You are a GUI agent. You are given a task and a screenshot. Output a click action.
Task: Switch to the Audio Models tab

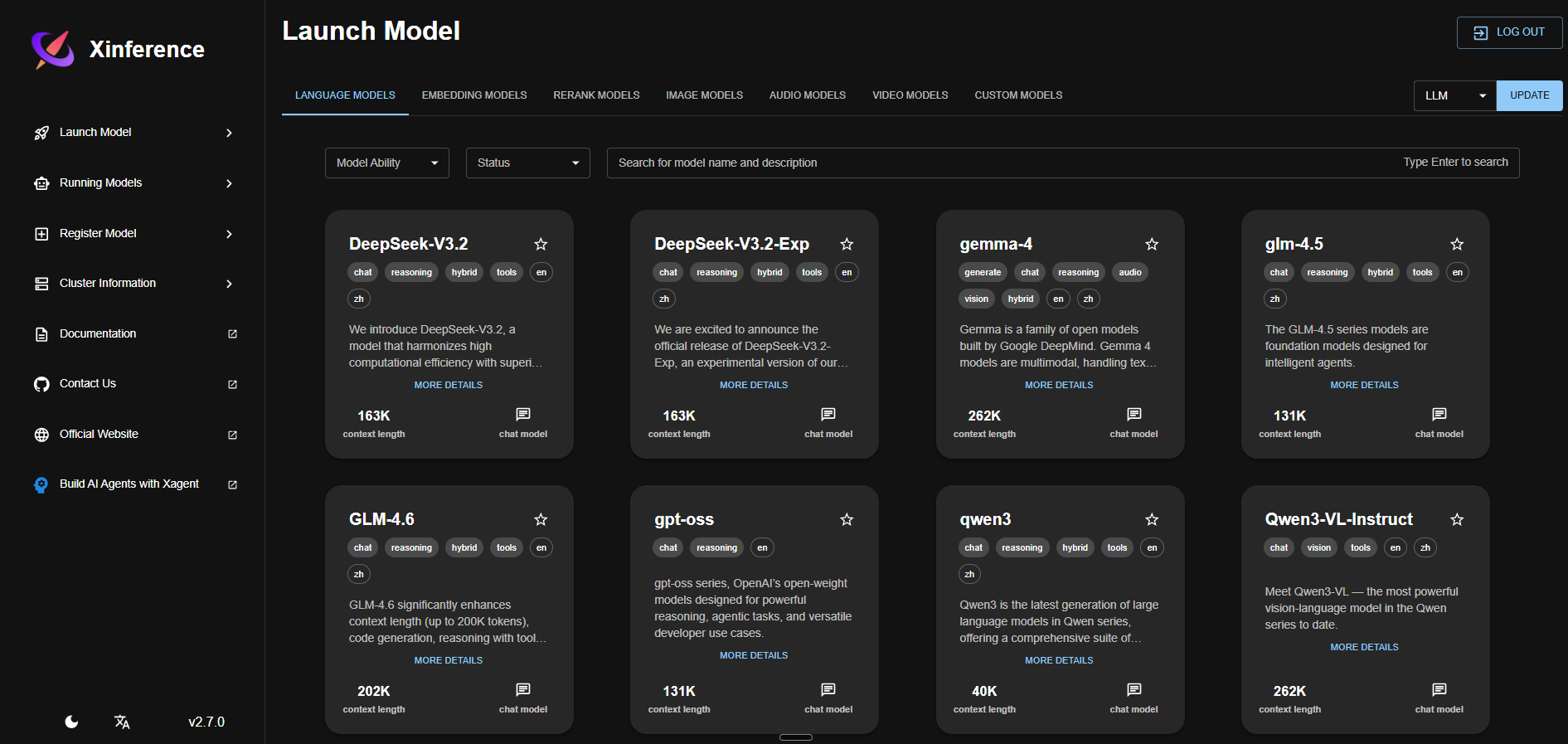click(x=808, y=95)
